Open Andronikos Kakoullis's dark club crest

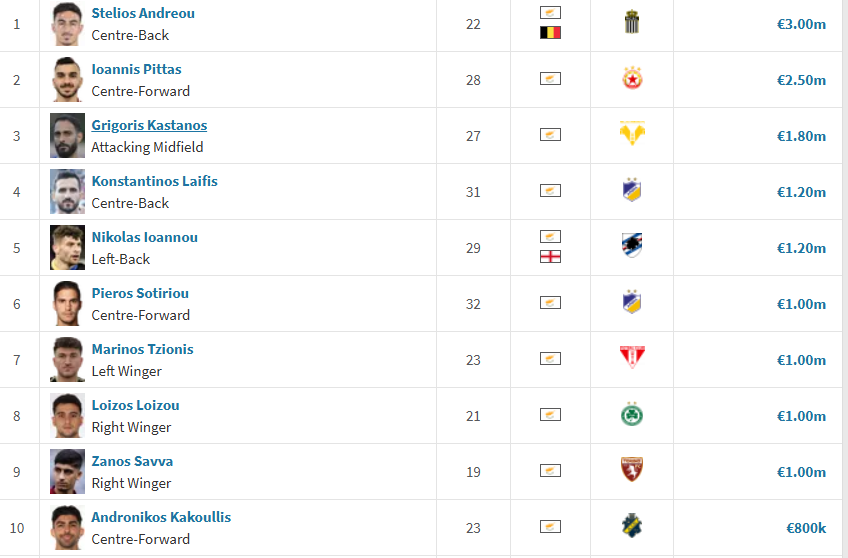tap(632, 526)
